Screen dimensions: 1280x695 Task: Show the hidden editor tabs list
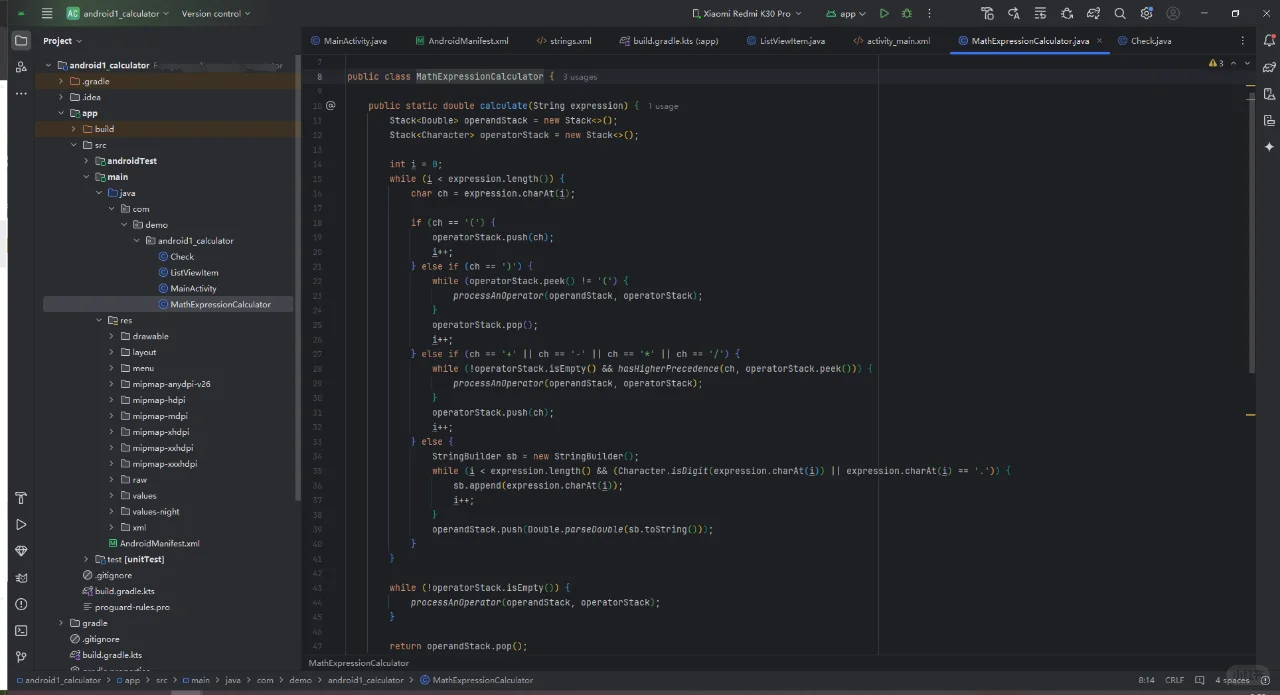(x=1245, y=41)
